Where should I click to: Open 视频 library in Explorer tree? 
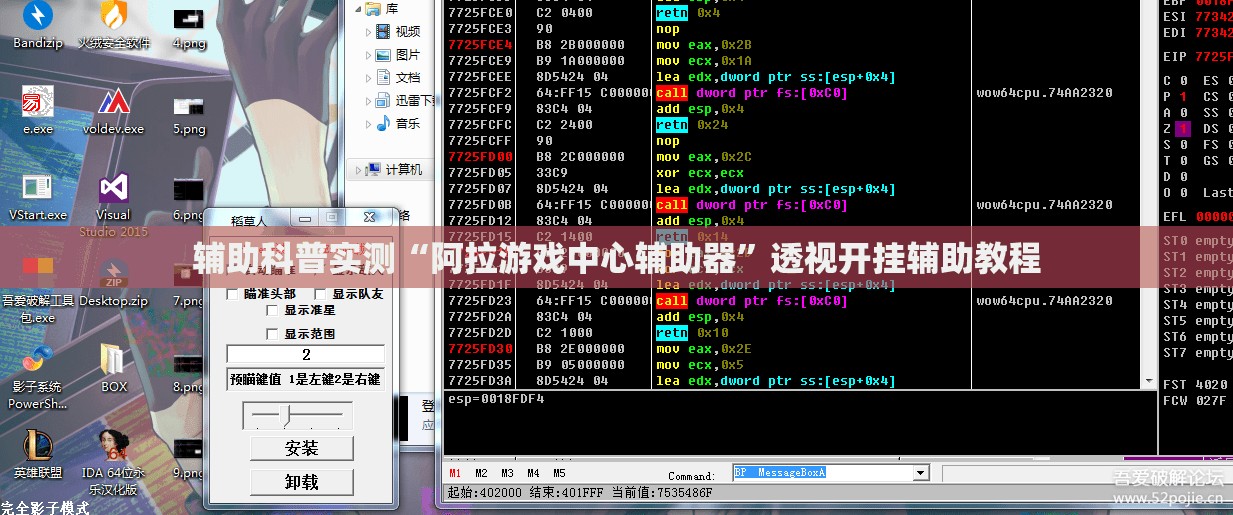coord(398,32)
